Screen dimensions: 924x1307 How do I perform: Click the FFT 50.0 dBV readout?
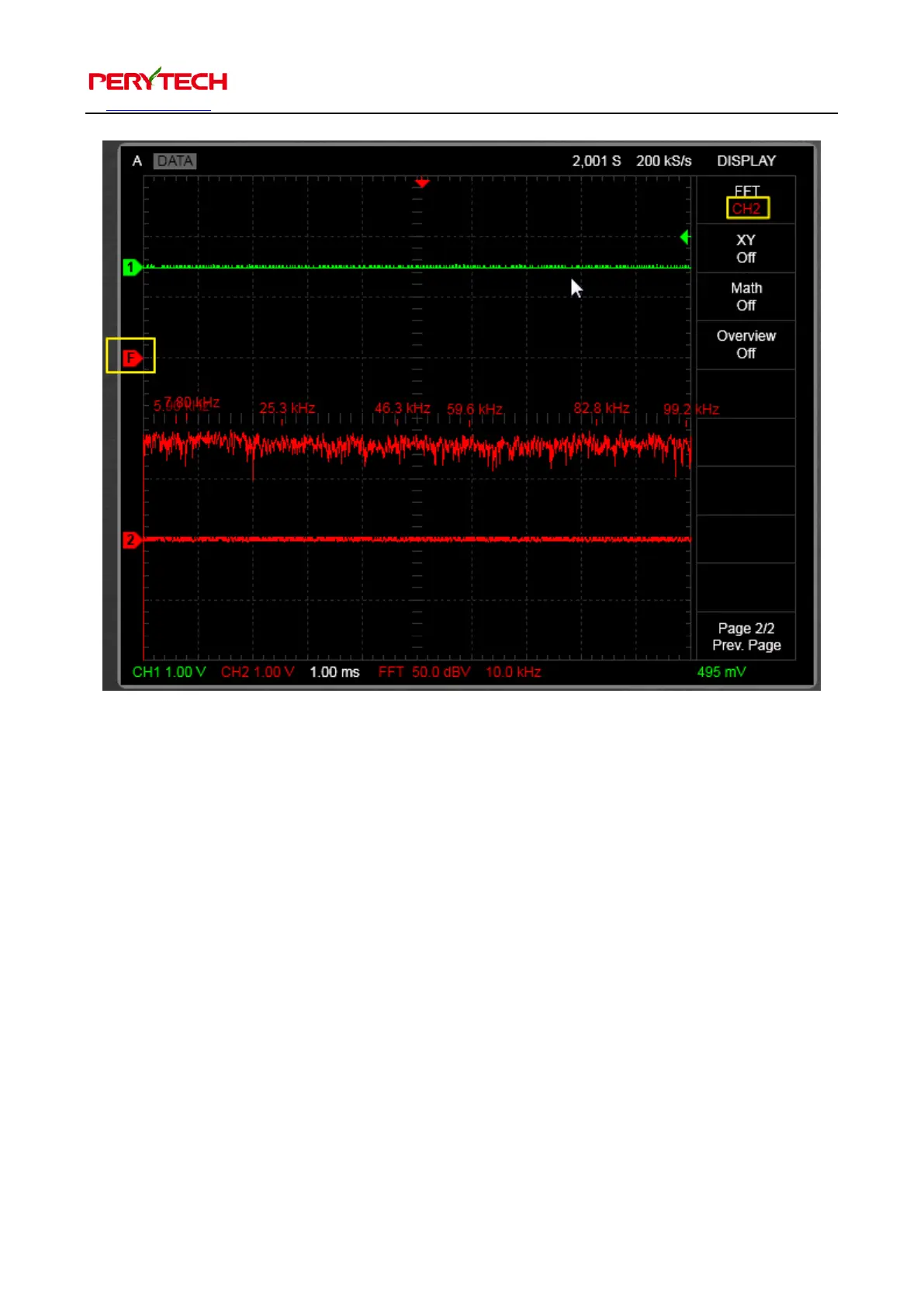click(424, 672)
